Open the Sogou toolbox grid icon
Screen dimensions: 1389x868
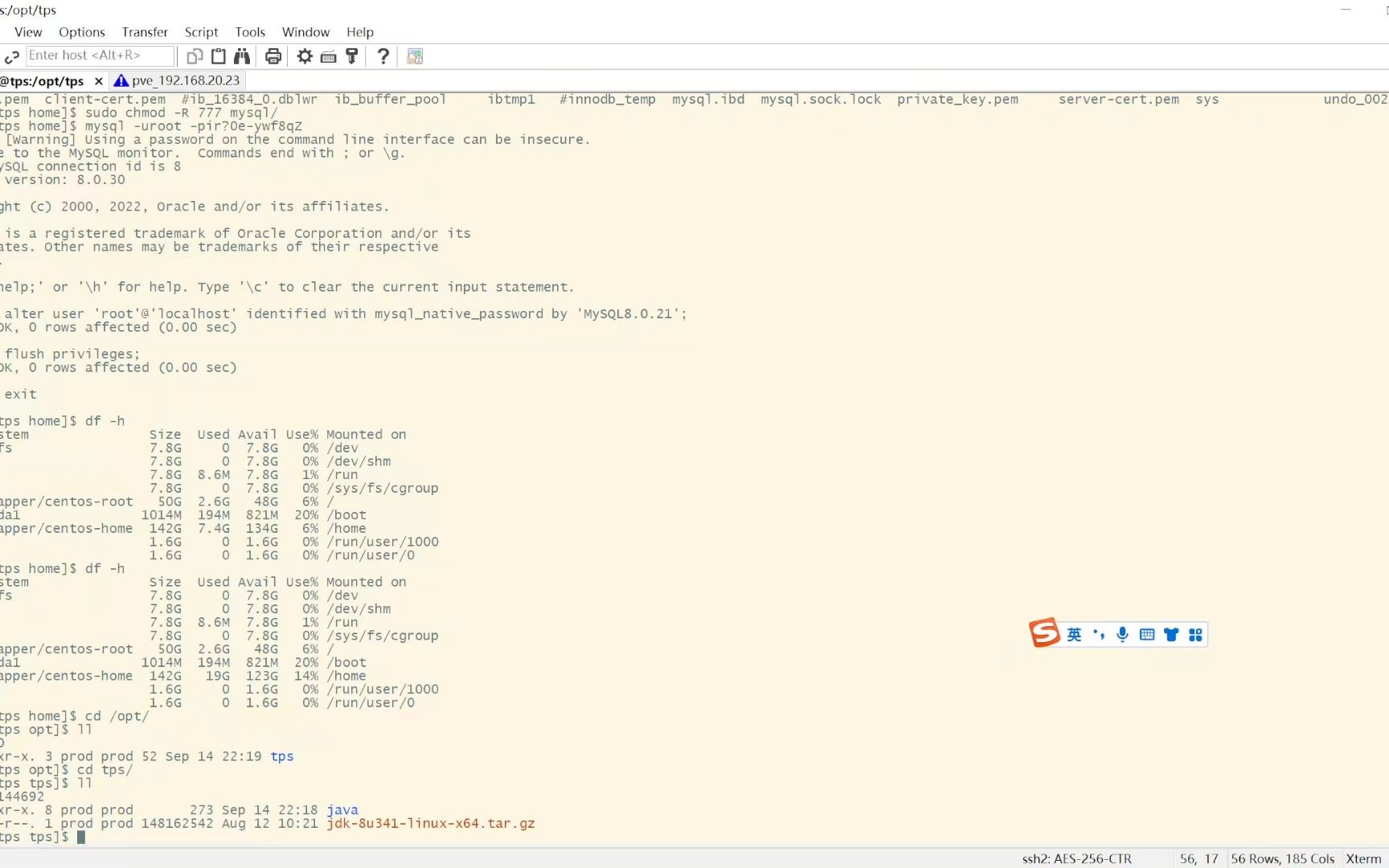click(1195, 634)
